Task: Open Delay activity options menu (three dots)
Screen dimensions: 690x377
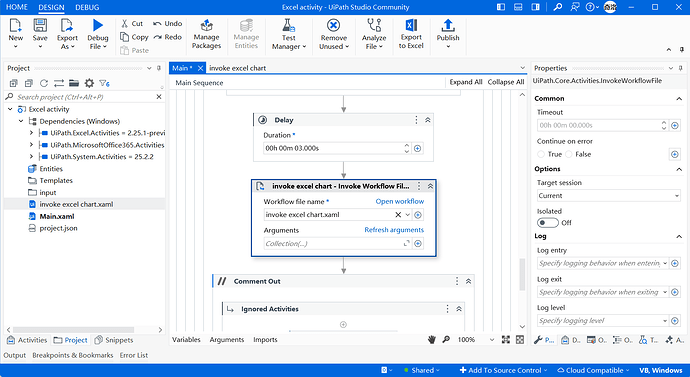Action: click(416, 120)
